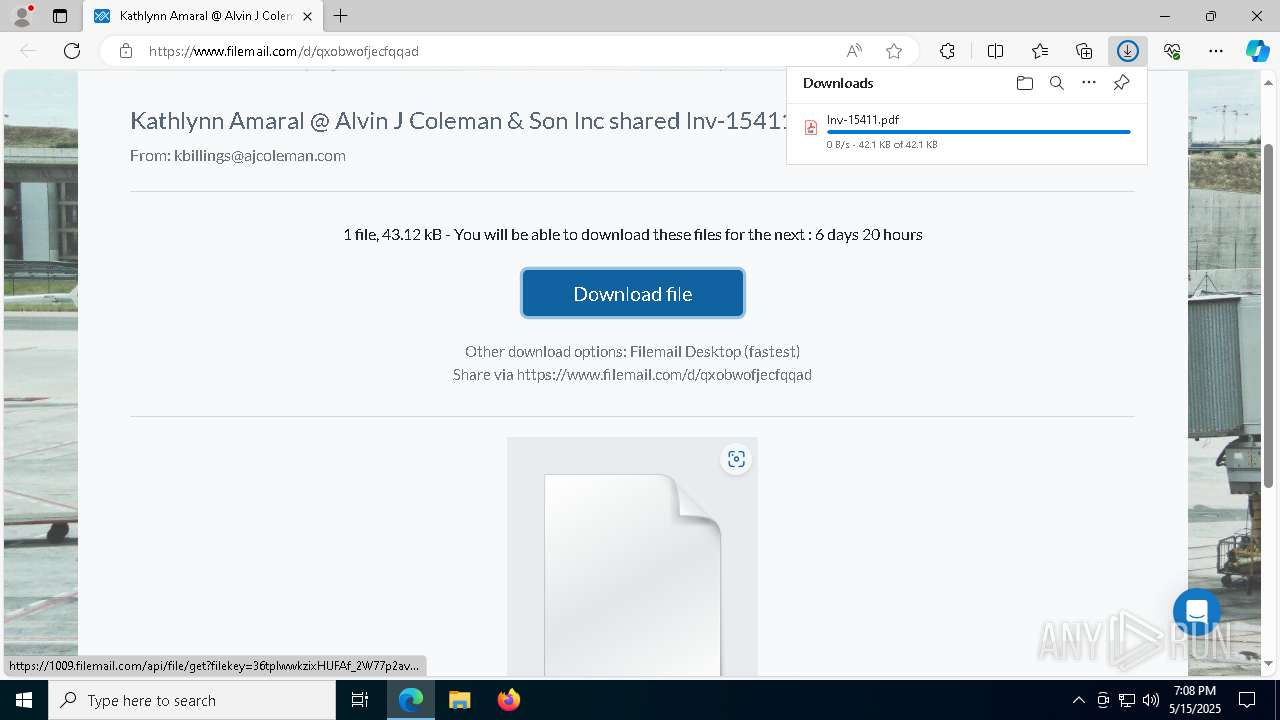Open Settings and more menu
The width and height of the screenshot is (1280, 720).
pos(1216,51)
